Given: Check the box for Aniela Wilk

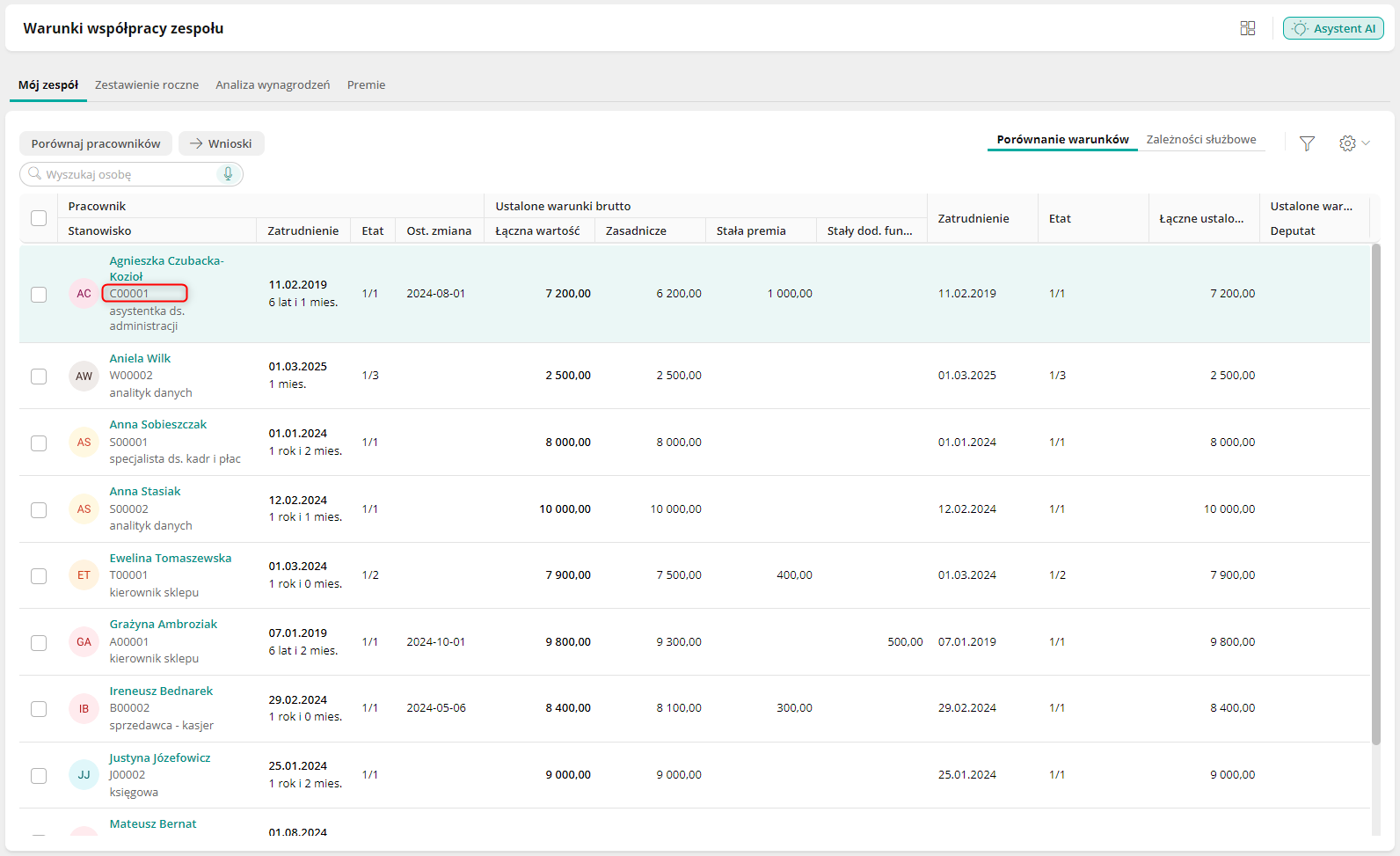Looking at the screenshot, I should (x=39, y=377).
